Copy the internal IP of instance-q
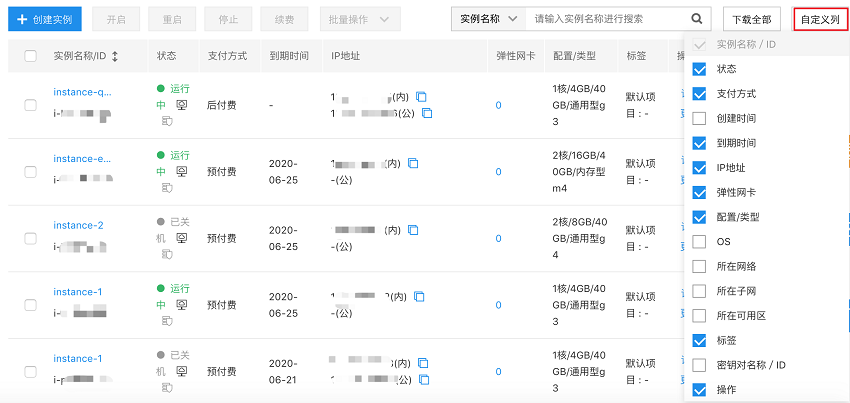850x403 pixels. tap(421, 97)
